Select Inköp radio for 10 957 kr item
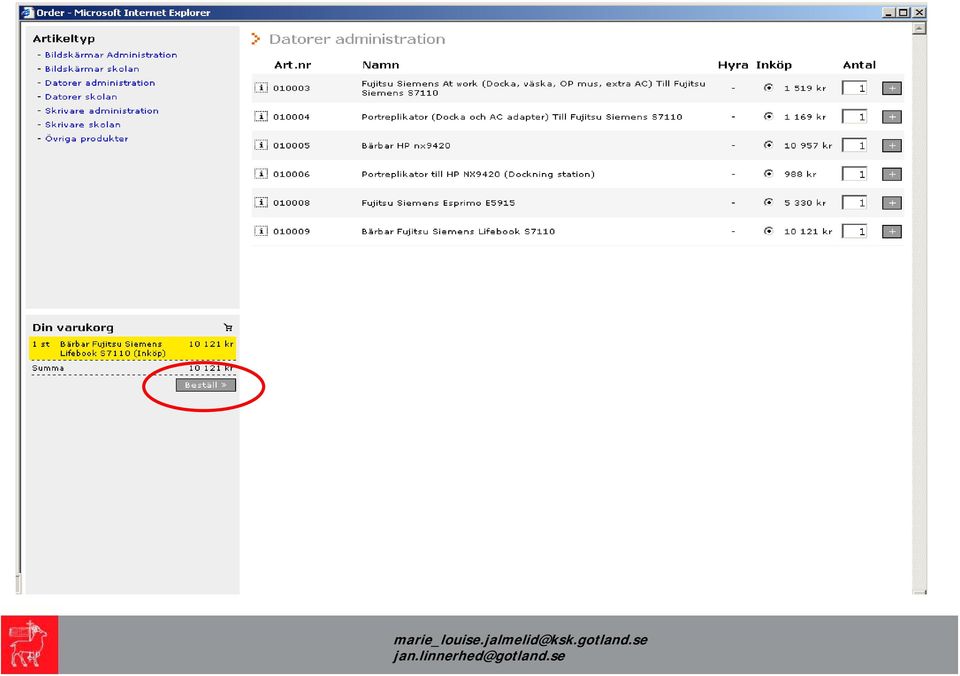Screen dimensions: 960x676 768,145
